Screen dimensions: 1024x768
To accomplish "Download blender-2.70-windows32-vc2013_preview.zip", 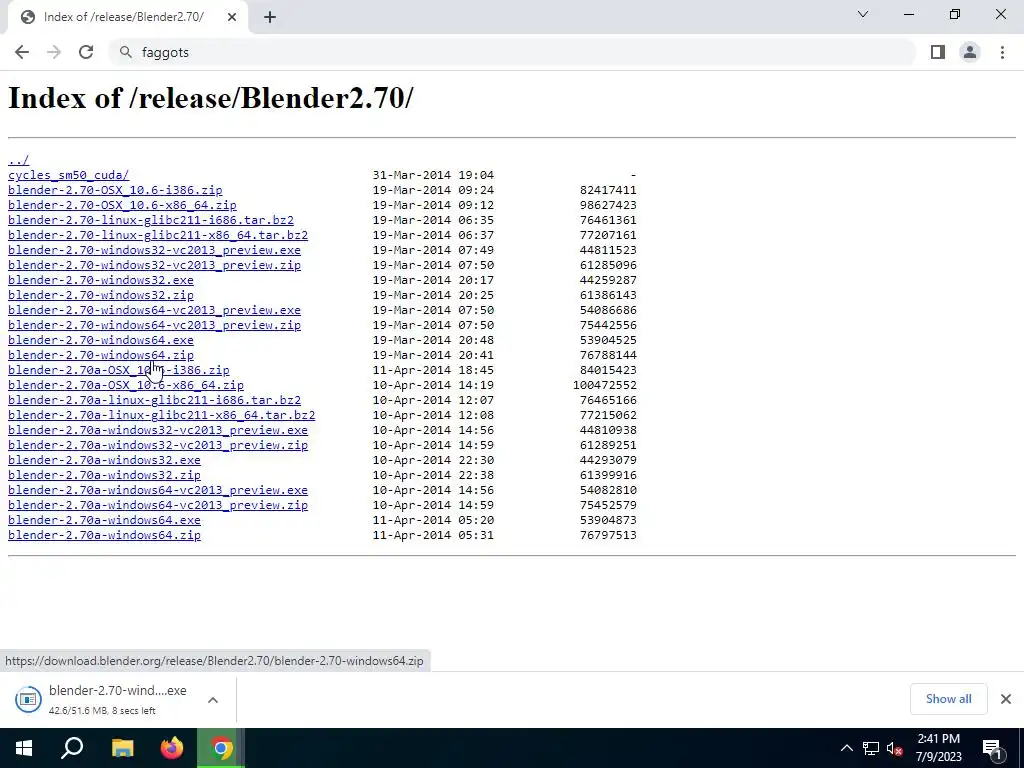I will (154, 265).
